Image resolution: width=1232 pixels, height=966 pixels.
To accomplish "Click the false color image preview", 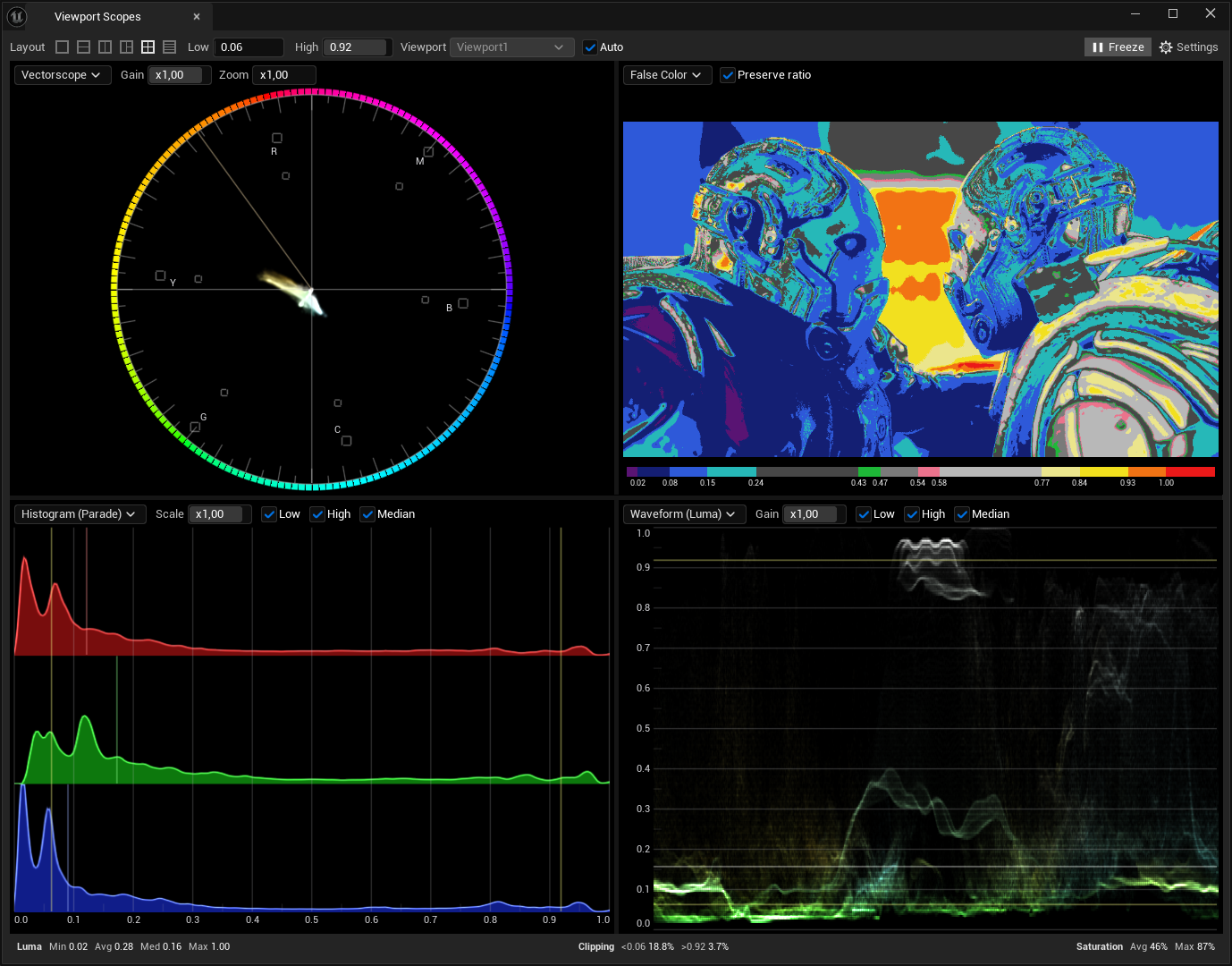I will coord(921,289).
